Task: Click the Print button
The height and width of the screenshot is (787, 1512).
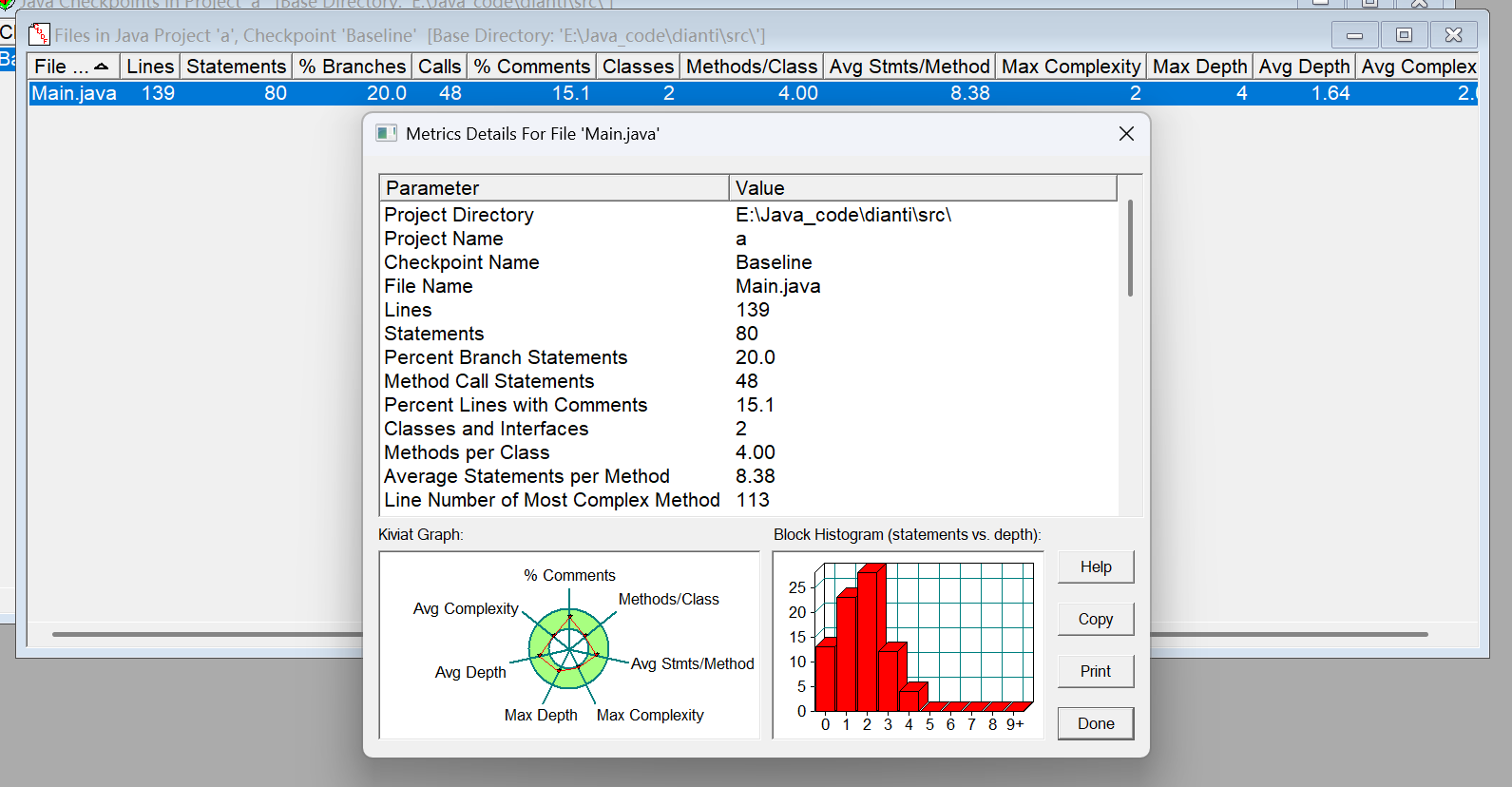Action: (1096, 671)
